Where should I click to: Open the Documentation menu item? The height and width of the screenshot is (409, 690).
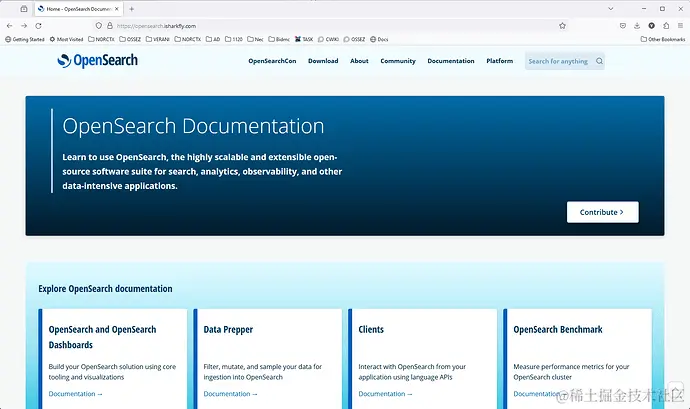(x=451, y=61)
